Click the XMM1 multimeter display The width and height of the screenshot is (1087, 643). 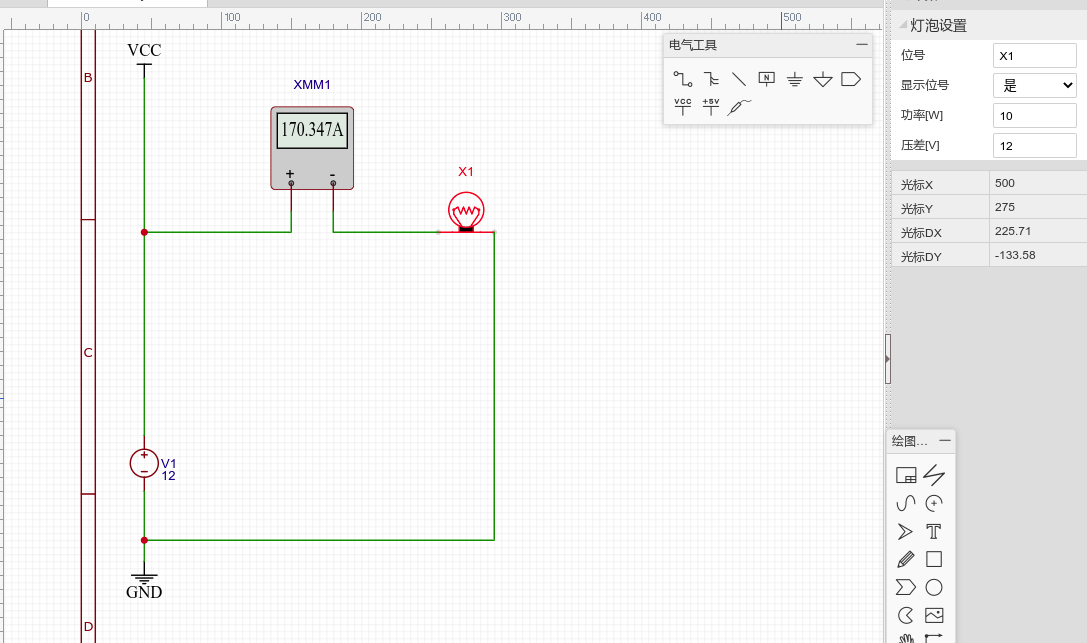point(312,130)
